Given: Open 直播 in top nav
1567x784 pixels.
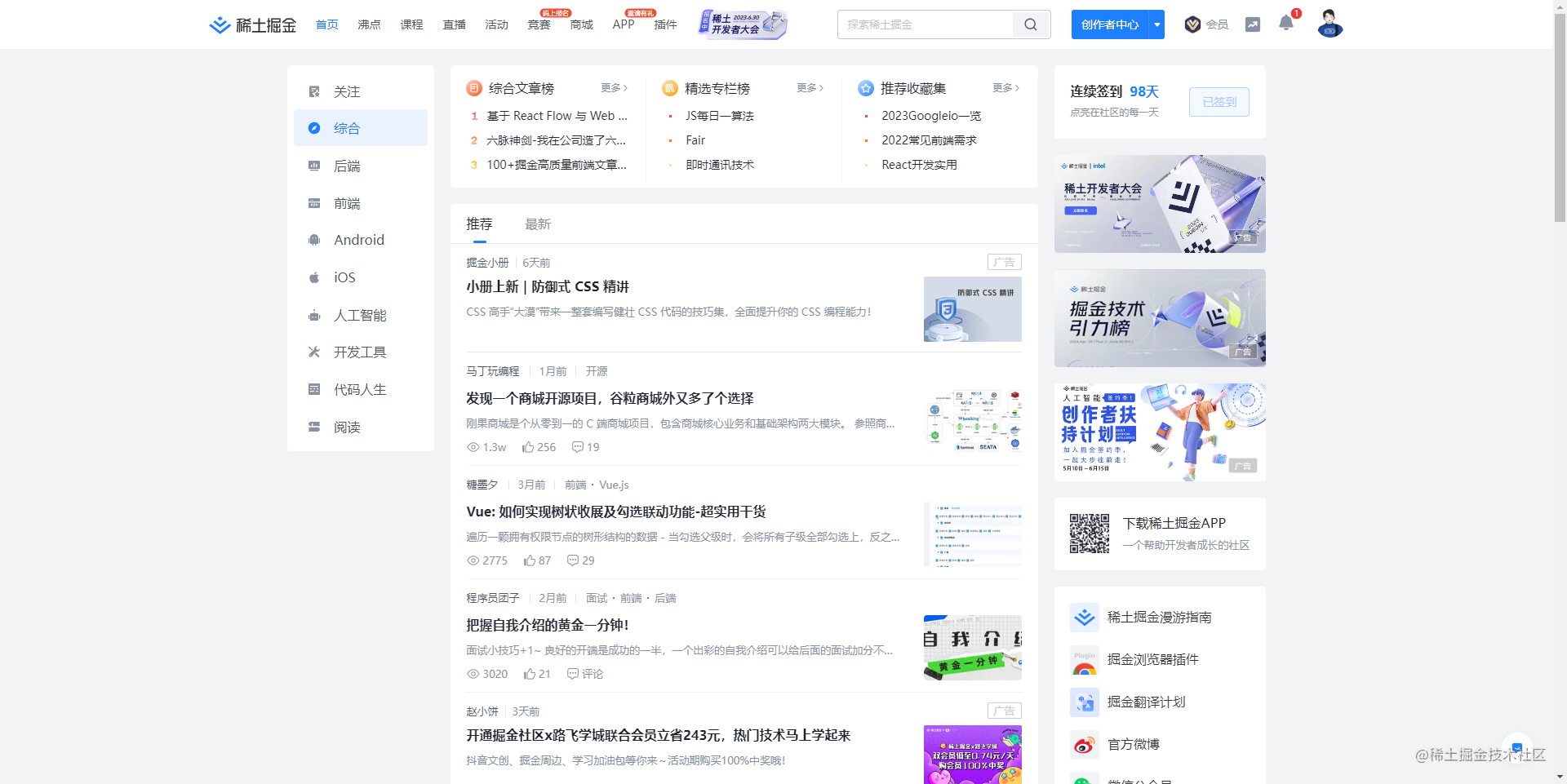Looking at the screenshot, I should click(x=455, y=24).
